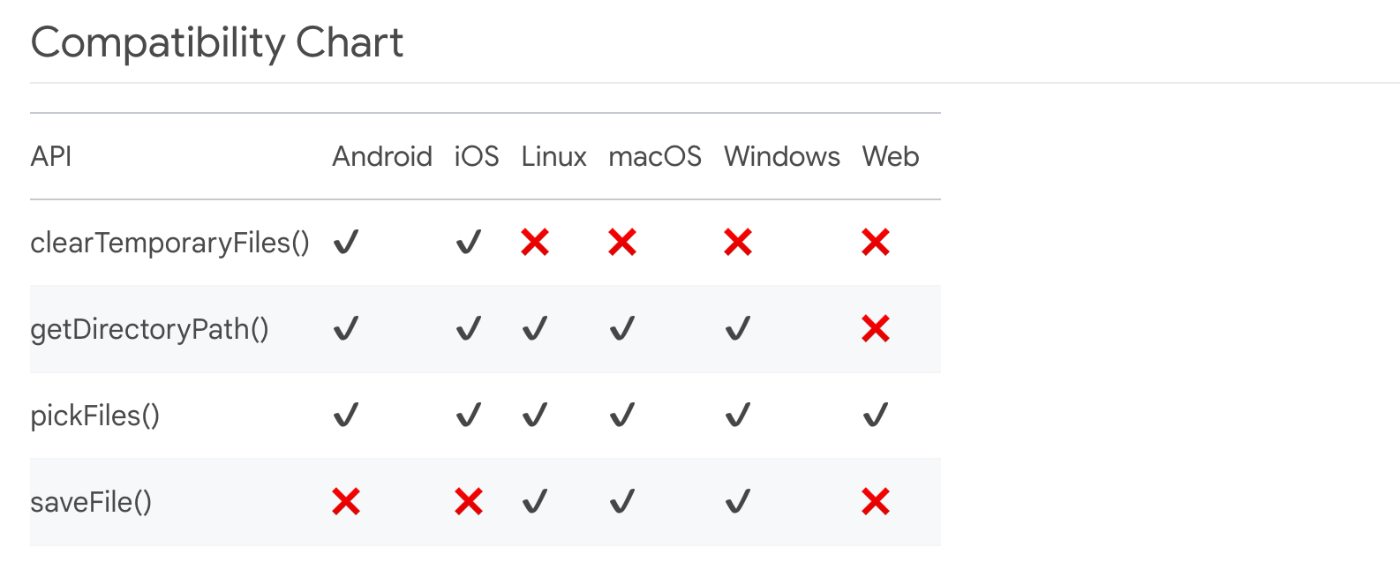The height and width of the screenshot is (577, 1400).
Task: Click the macOS checkmark for getDirectoryPath()
Action: (622, 328)
